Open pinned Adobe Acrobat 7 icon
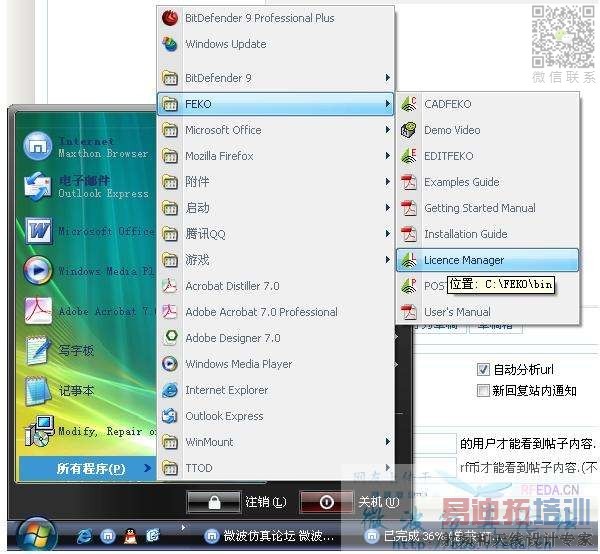 click(x=38, y=311)
